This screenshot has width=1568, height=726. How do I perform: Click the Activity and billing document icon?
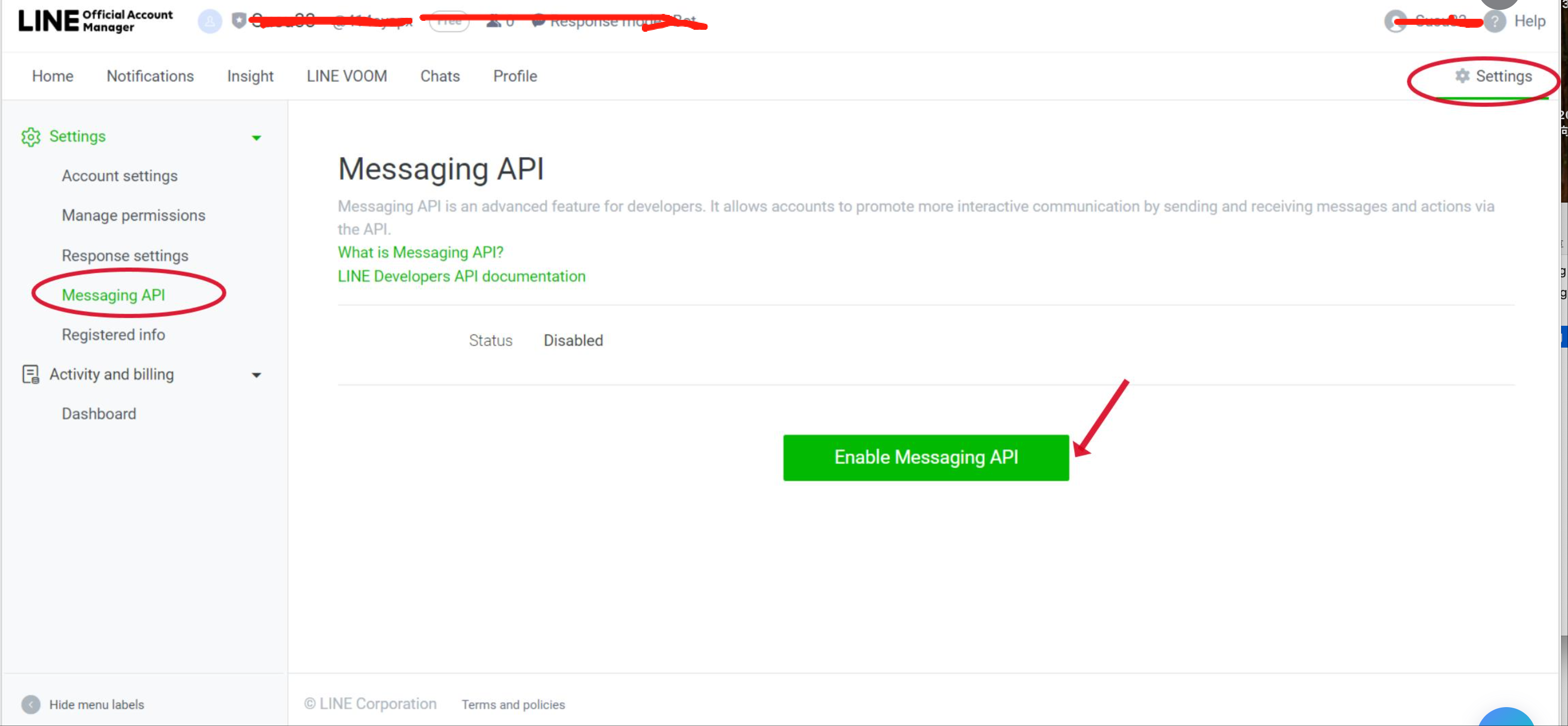(x=30, y=374)
